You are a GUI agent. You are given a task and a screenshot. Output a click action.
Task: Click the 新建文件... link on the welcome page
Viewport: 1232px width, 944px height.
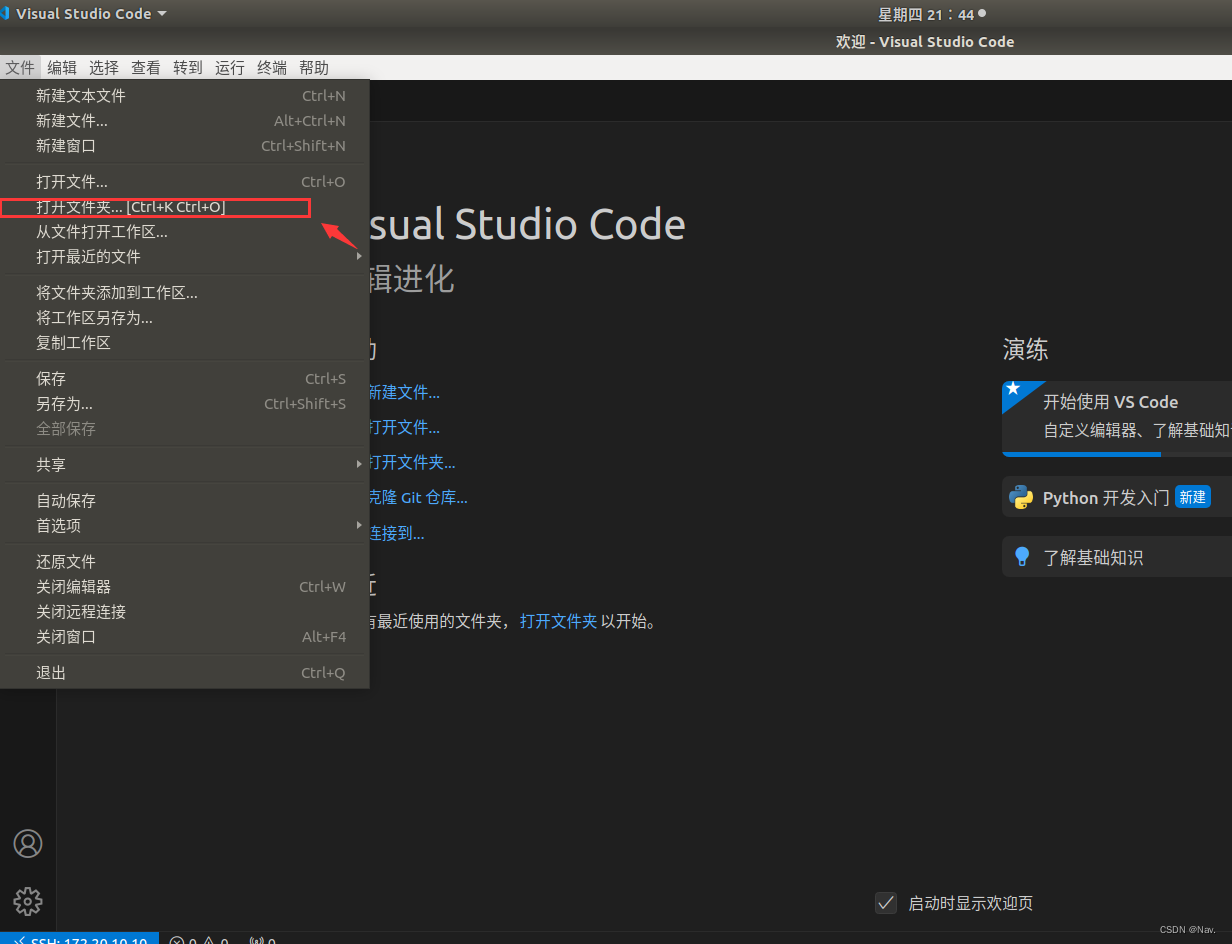tap(404, 393)
